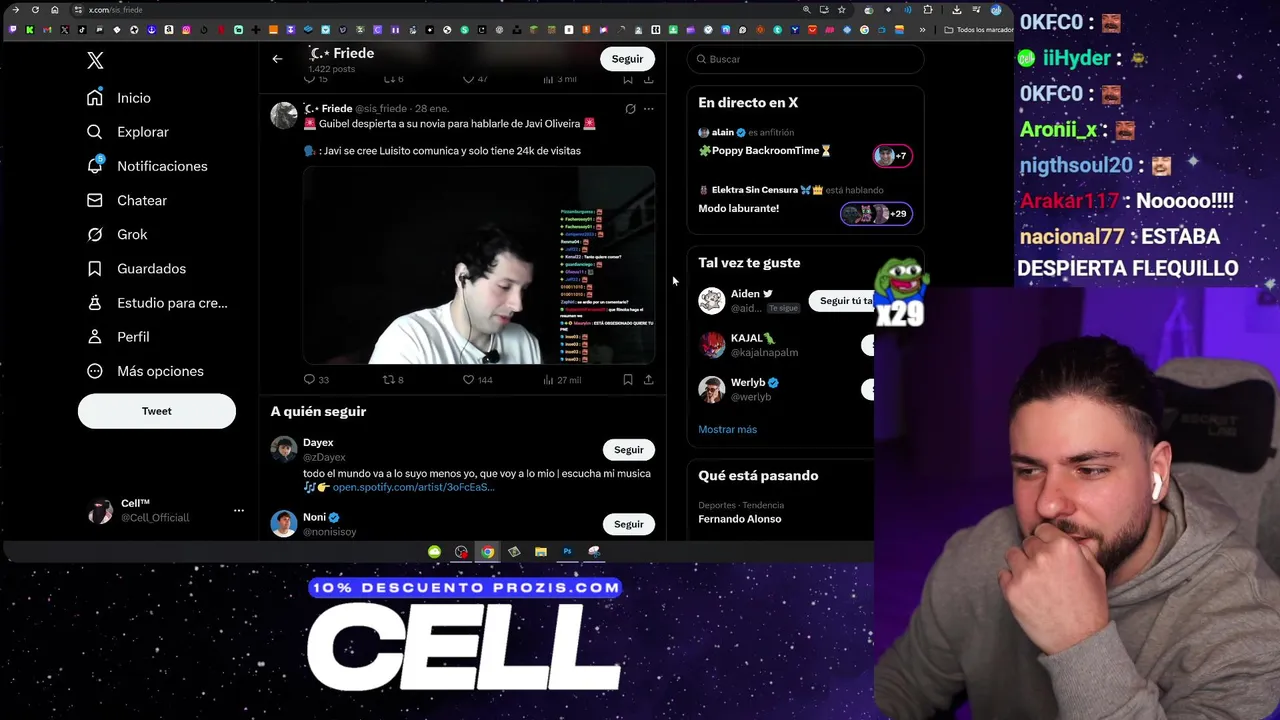The width and height of the screenshot is (1280, 720).
Task: Open Modo laburante live space
Action: click(x=738, y=208)
